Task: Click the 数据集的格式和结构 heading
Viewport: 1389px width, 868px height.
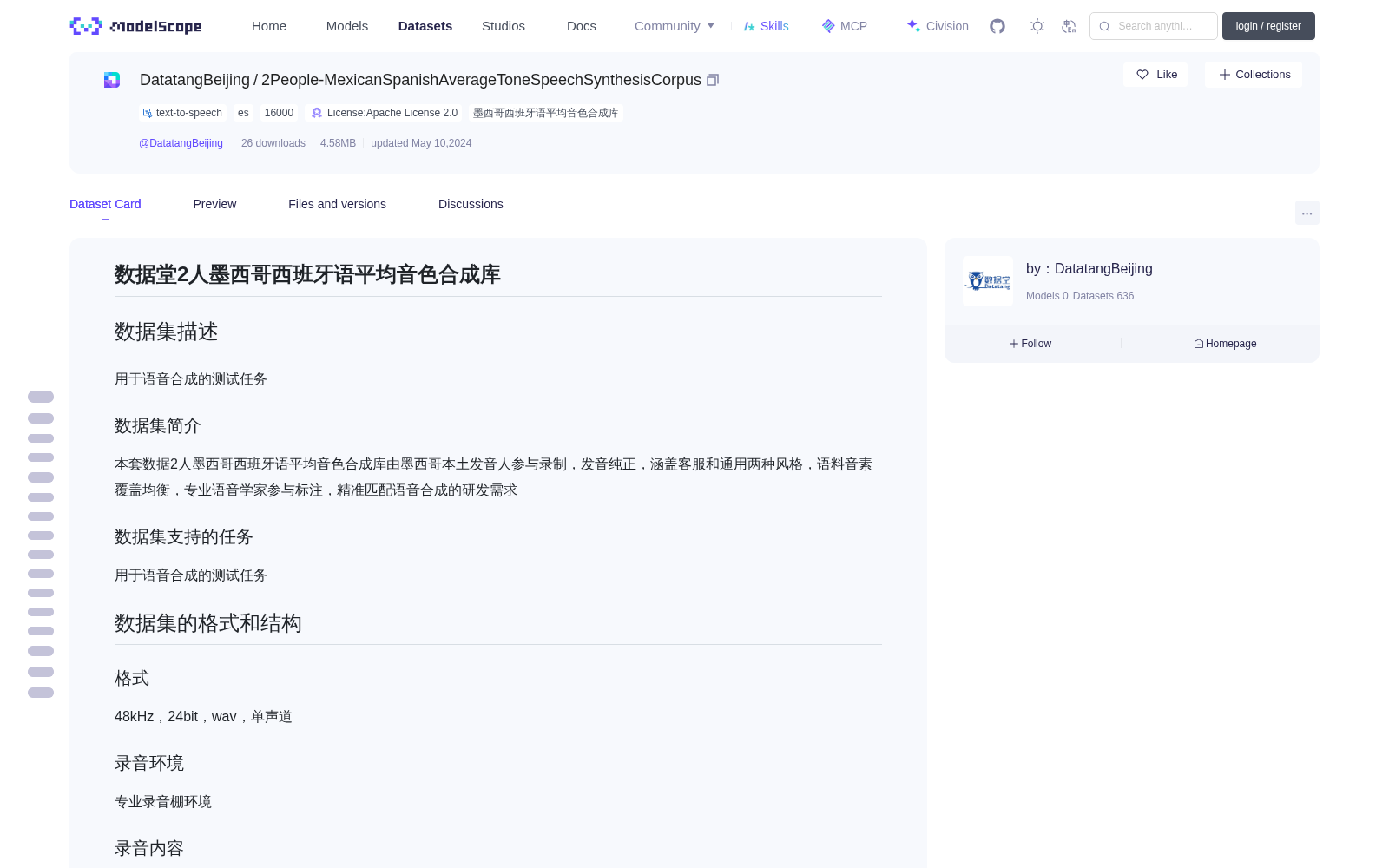Action: pos(207,623)
